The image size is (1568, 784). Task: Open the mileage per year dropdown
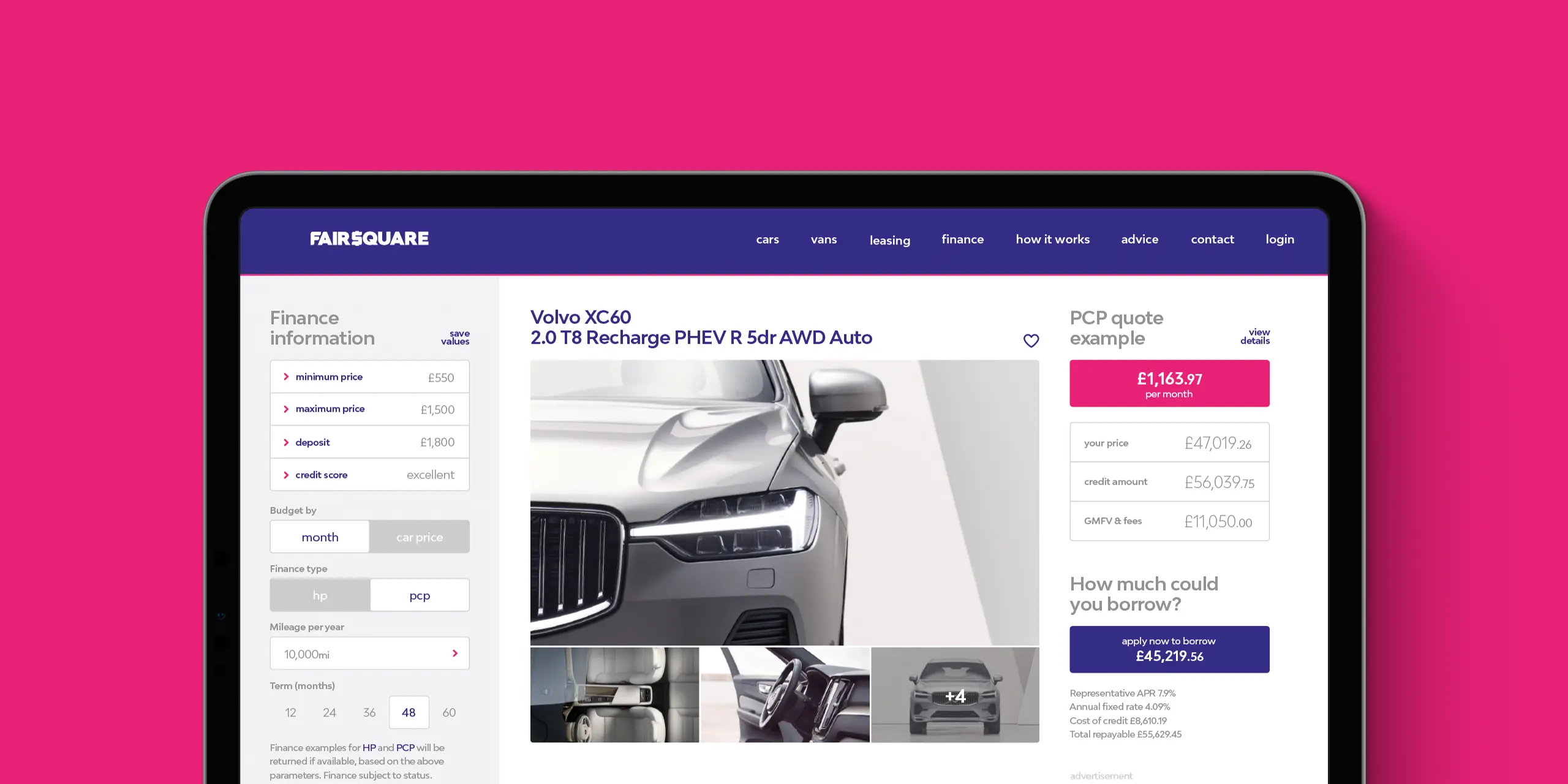tap(370, 654)
